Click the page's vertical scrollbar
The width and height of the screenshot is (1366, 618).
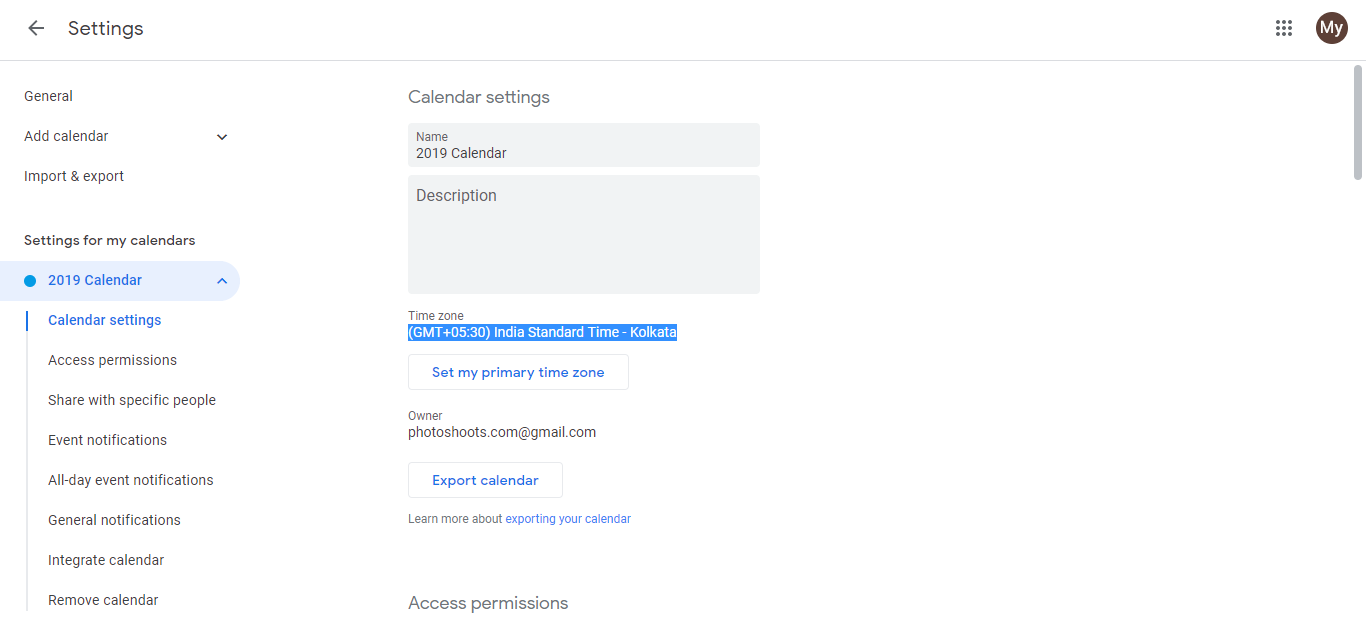click(x=1357, y=123)
